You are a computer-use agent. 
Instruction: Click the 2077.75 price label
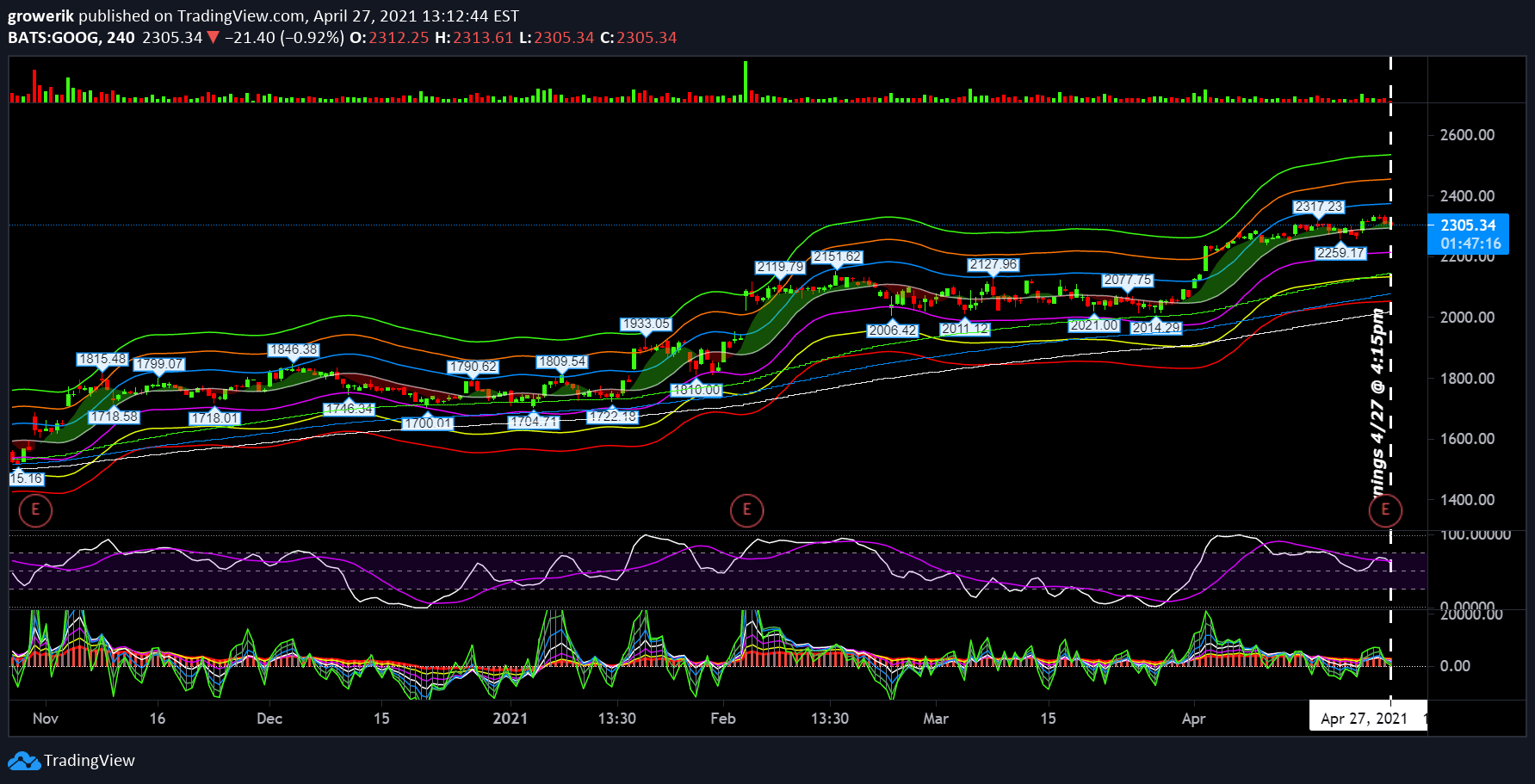[1128, 280]
